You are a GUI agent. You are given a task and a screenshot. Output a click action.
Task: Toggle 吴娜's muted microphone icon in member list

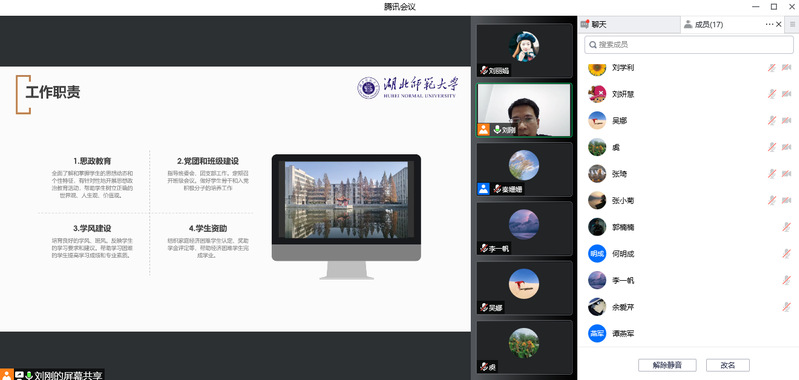click(772, 121)
